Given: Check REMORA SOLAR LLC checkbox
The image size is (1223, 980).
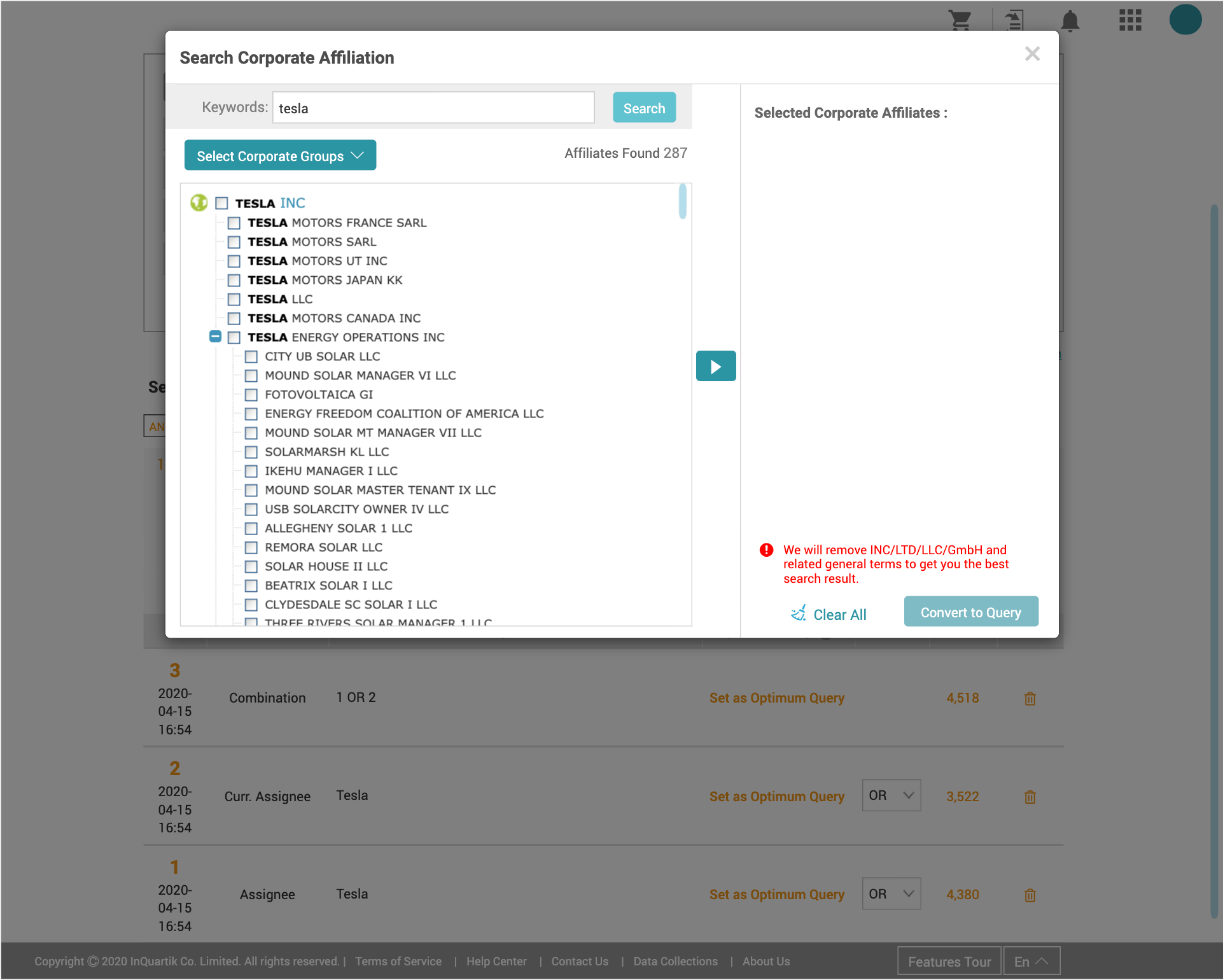Looking at the screenshot, I should click(x=251, y=547).
